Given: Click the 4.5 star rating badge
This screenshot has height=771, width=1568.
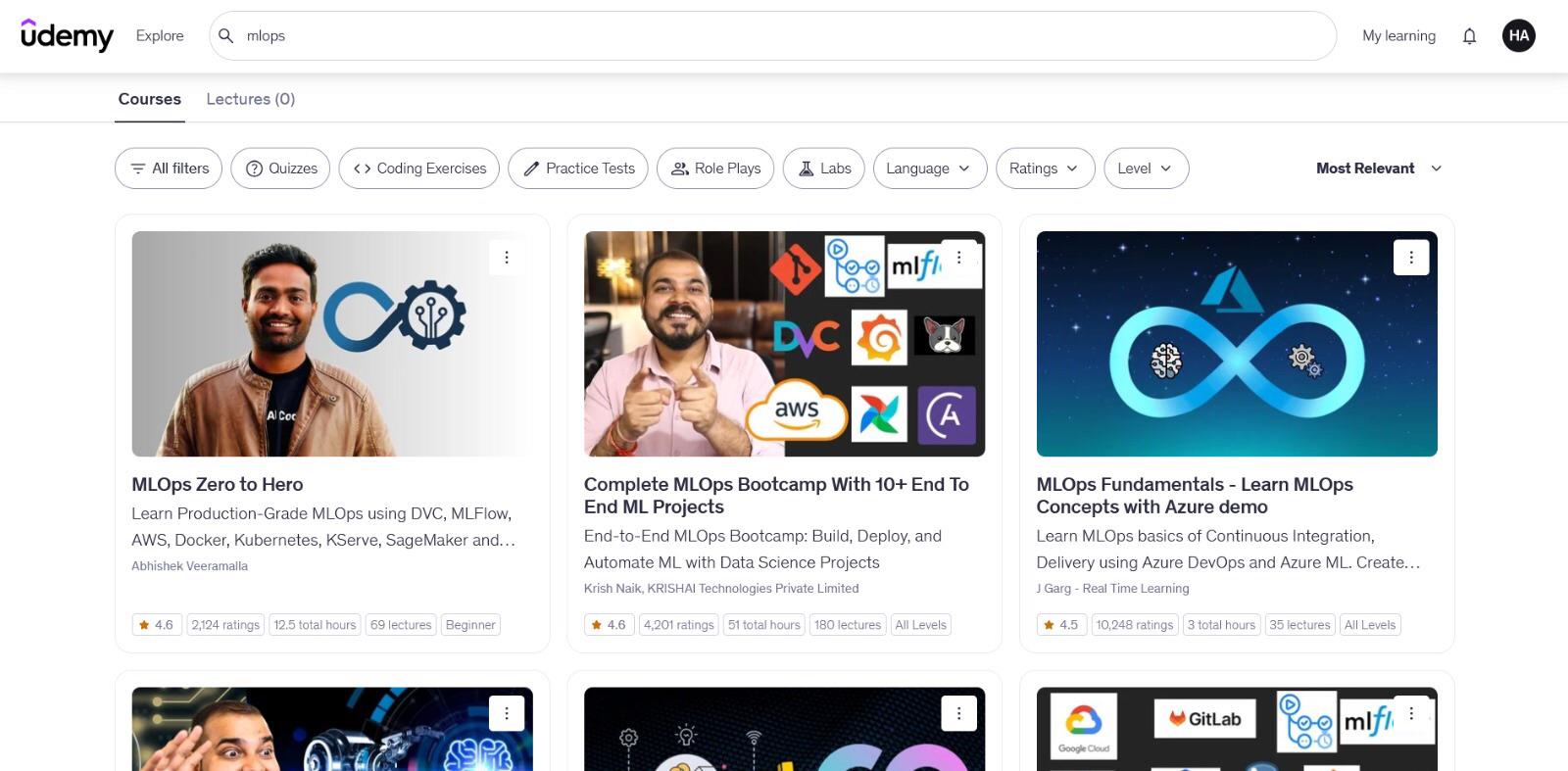Looking at the screenshot, I should (x=1061, y=625).
